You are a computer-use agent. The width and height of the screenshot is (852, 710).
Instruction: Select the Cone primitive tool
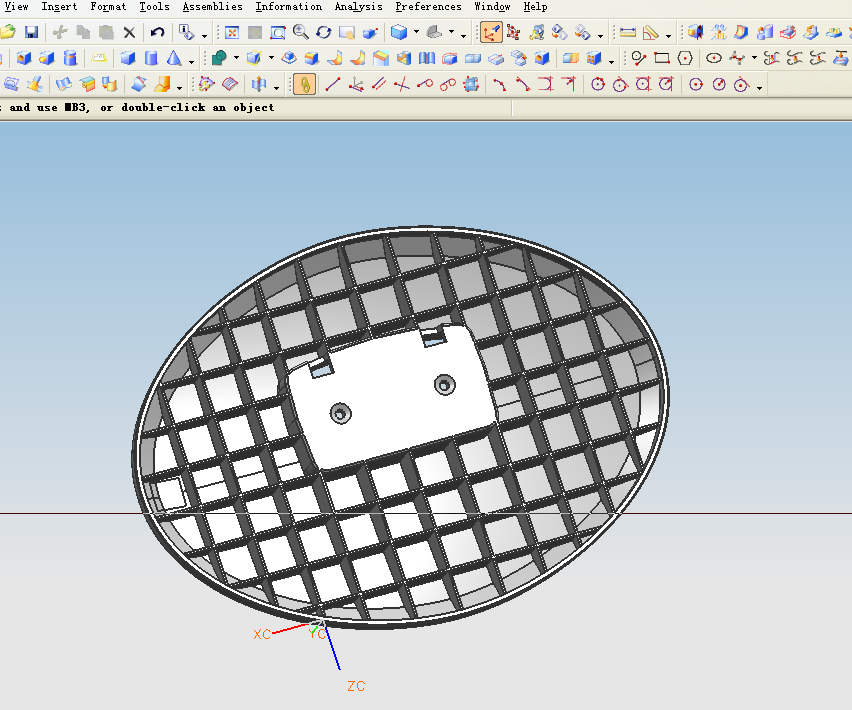(174, 58)
